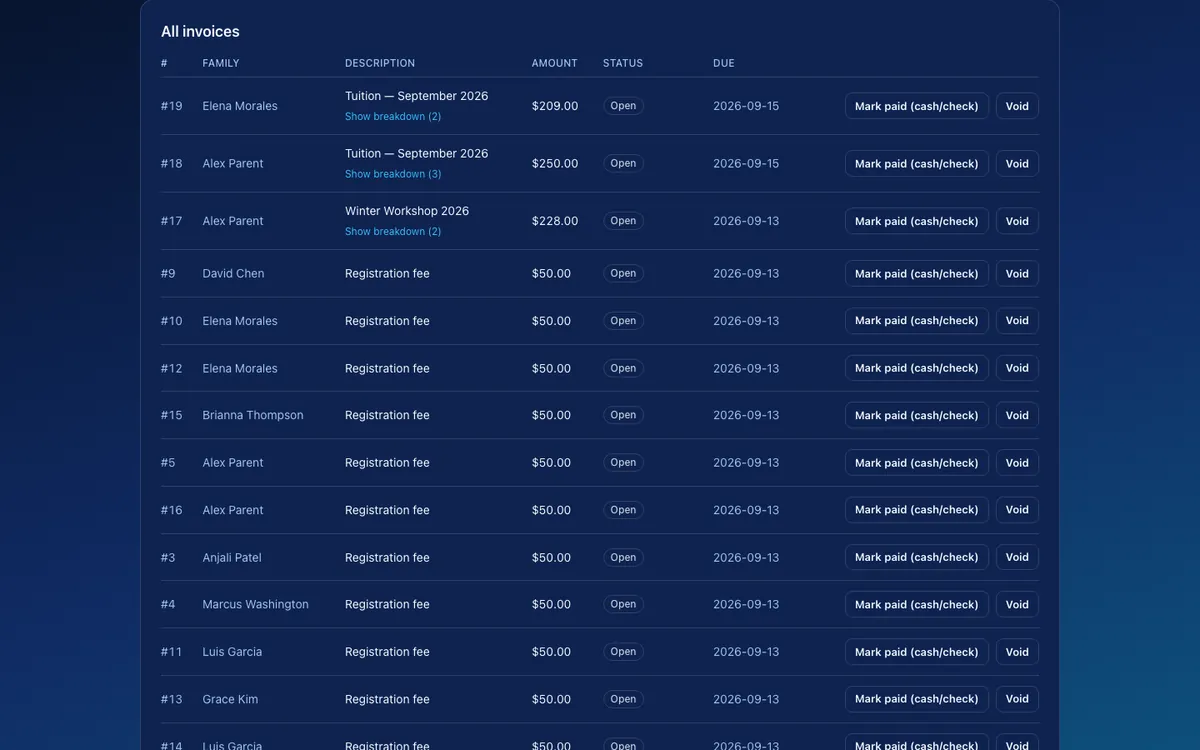This screenshot has width=1200, height=750.
Task: Click the Open status badge on invoice #17
Action: coord(623,221)
